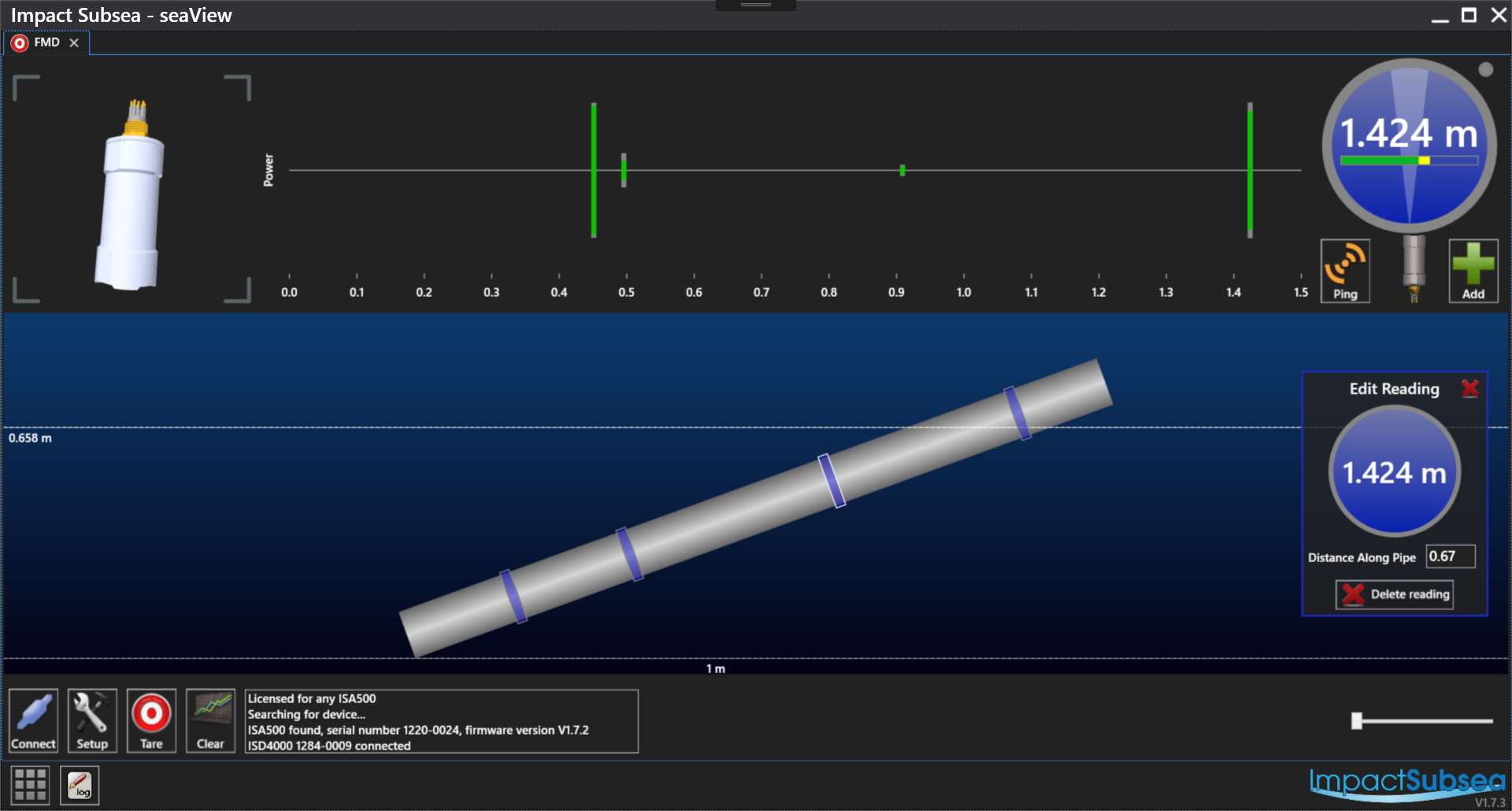This screenshot has height=811, width=1512.
Task: Click the ISA500 found serial number line
Action: tap(418, 730)
